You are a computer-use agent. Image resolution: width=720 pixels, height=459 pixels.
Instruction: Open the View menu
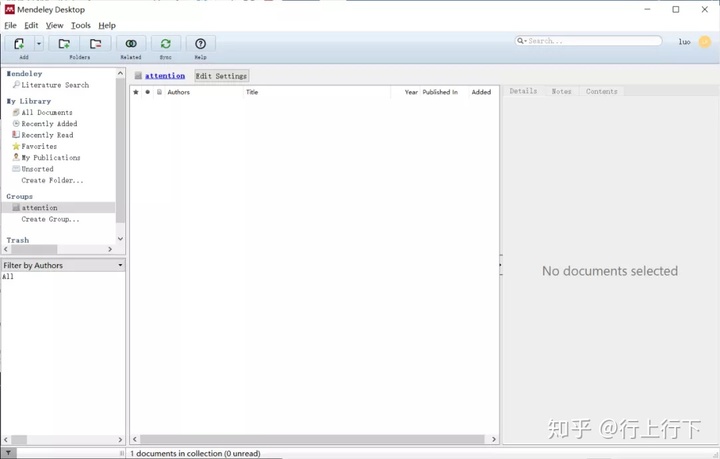tap(55, 25)
